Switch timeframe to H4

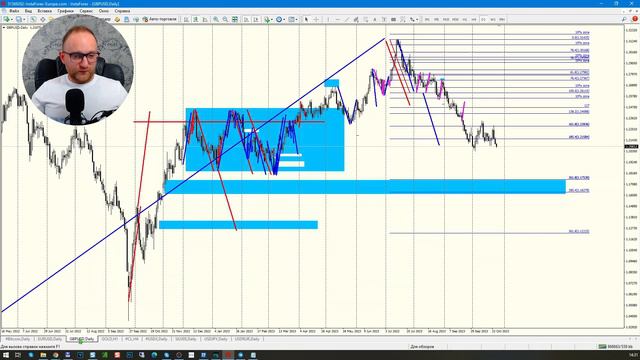(474, 19)
